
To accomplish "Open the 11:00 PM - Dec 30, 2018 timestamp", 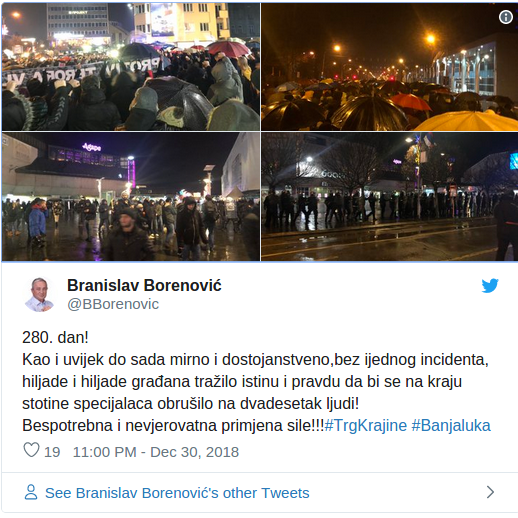I will pos(156,452).
